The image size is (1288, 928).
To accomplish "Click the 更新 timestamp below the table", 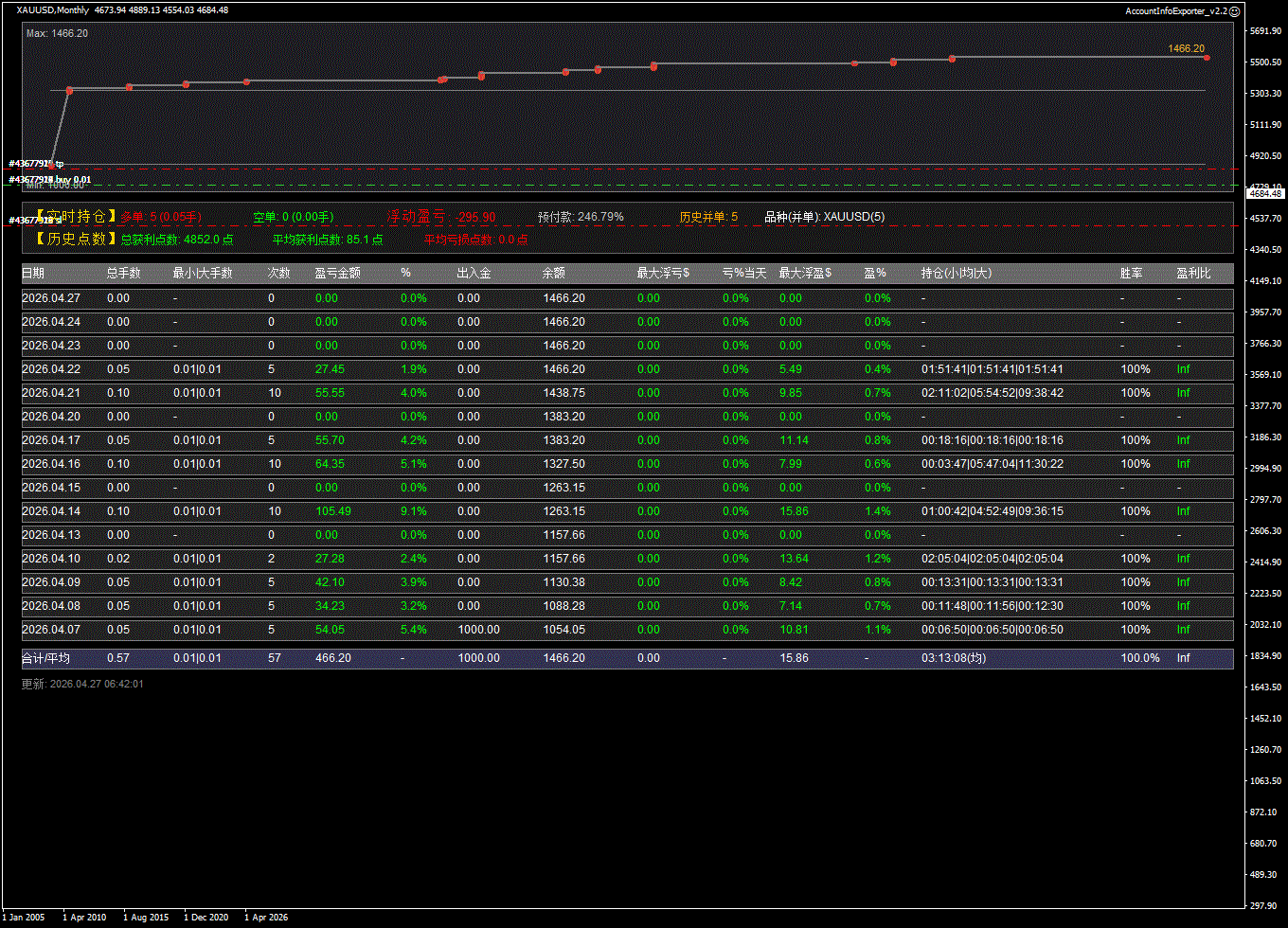I will (x=82, y=684).
